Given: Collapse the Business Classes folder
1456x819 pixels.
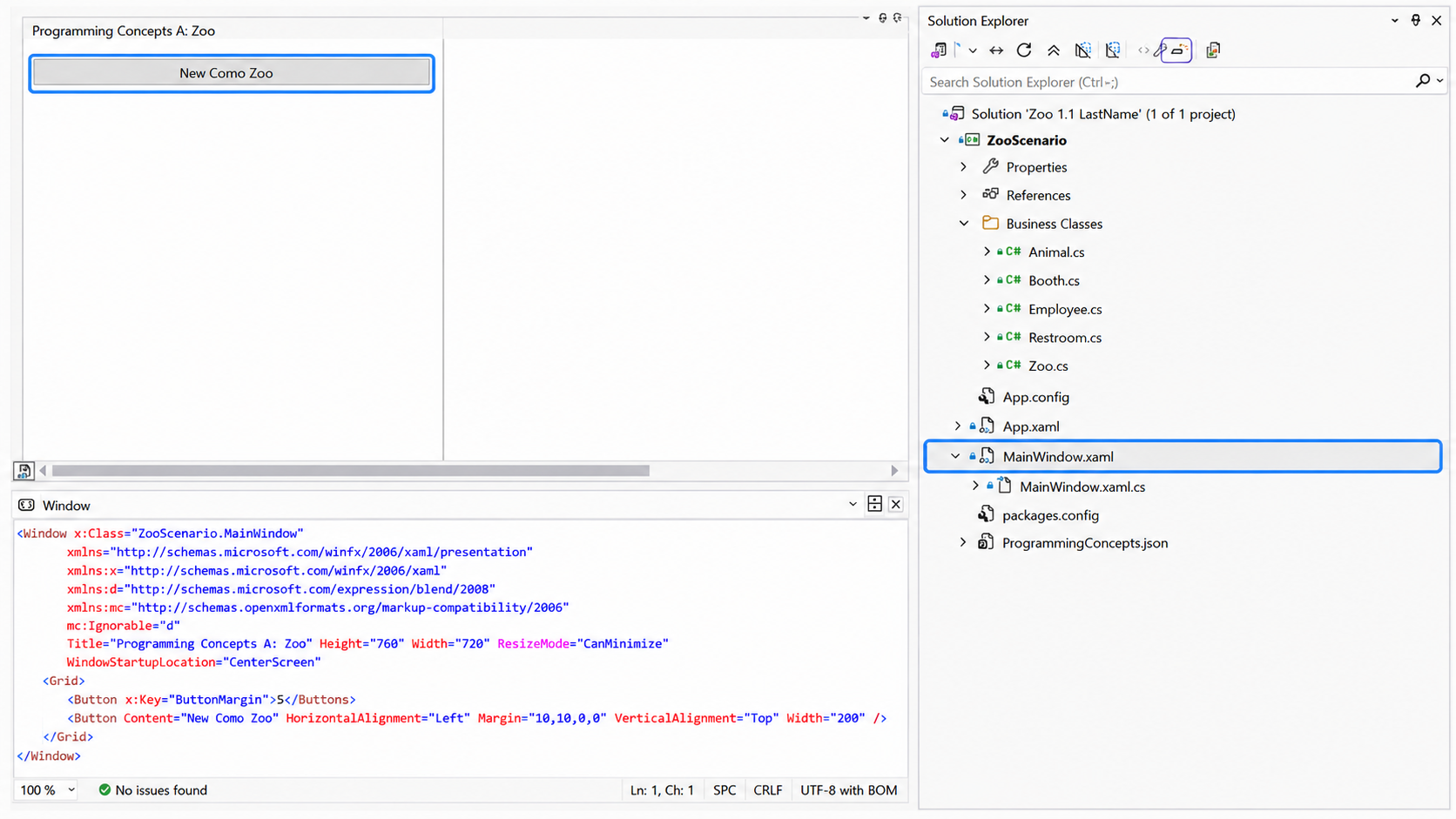Looking at the screenshot, I should coord(964,224).
